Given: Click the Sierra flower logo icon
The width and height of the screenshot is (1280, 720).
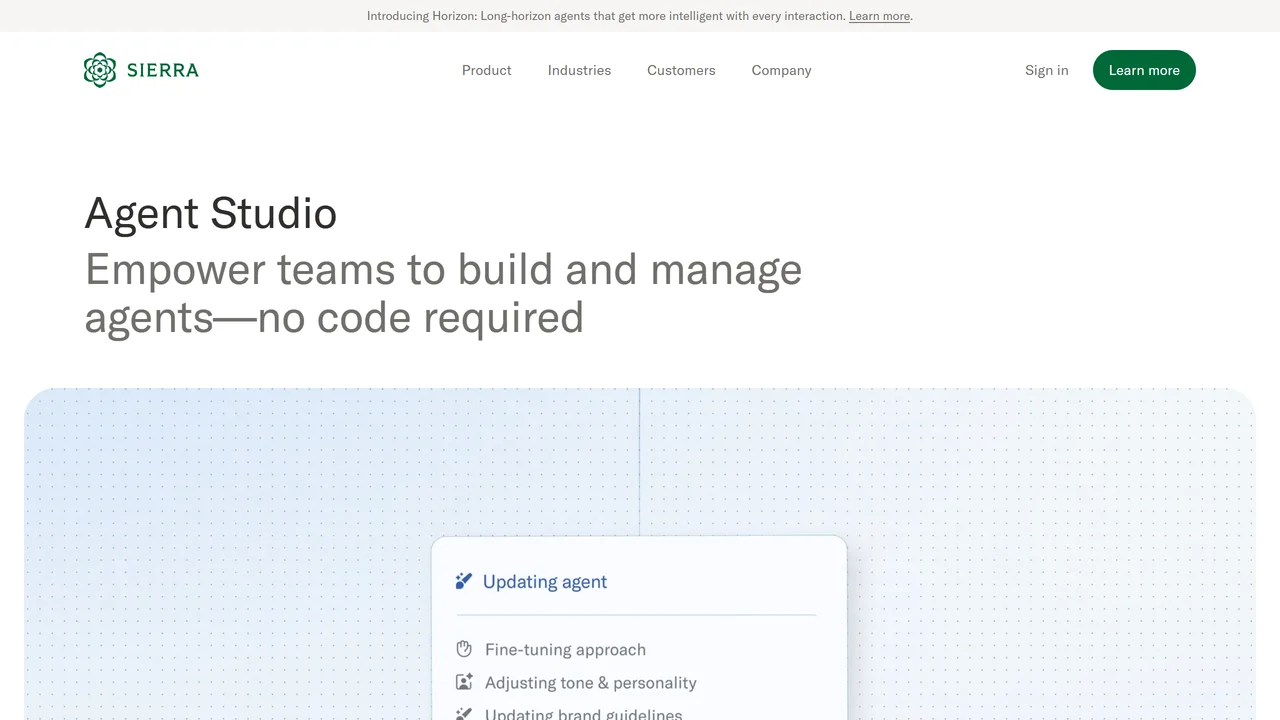Looking at the screenshot, I should (x=100, y=70).
